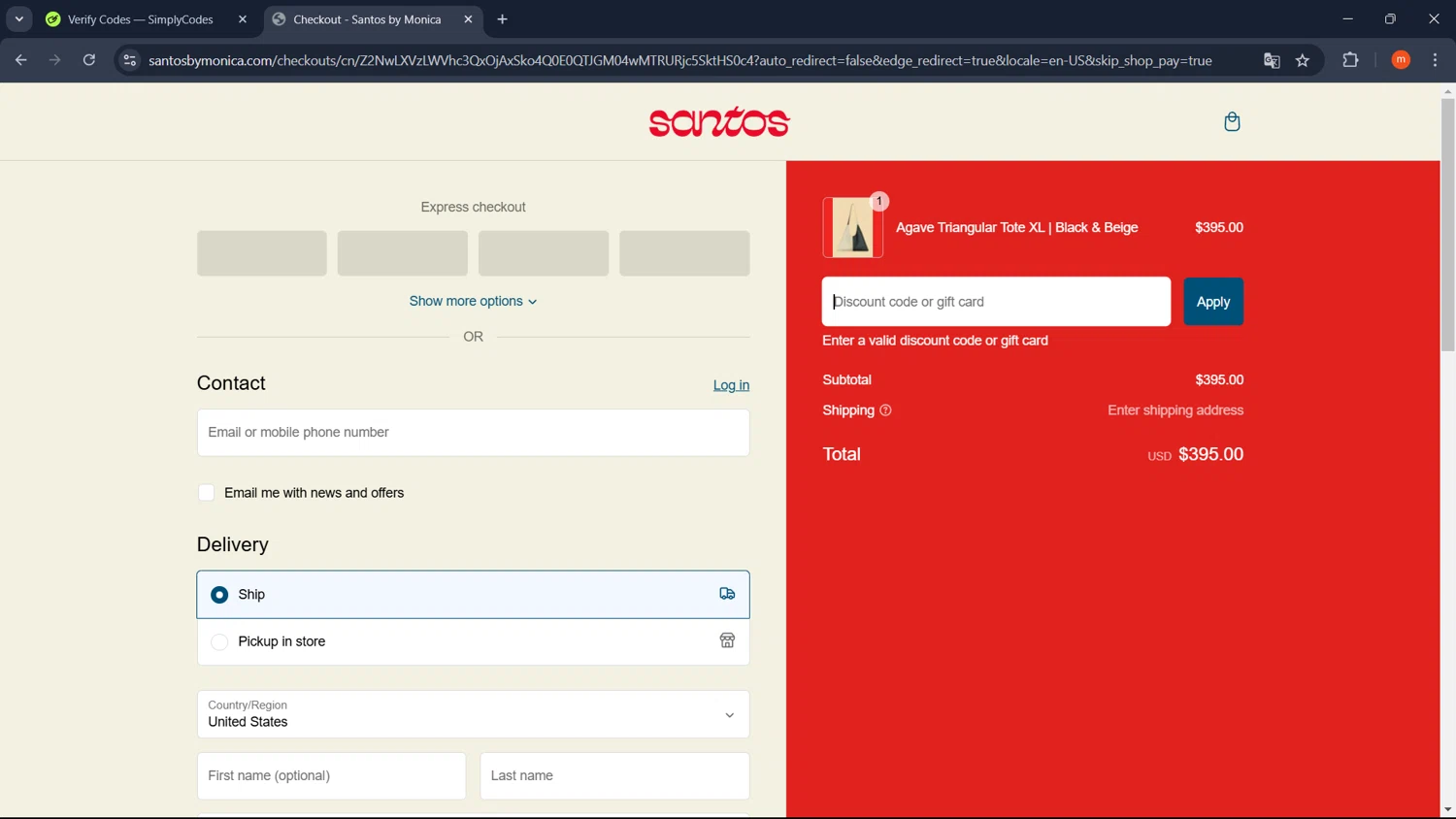Click the fourth express checkout button
Screen dimensions: 1456x819
click(x=684, y=253)
